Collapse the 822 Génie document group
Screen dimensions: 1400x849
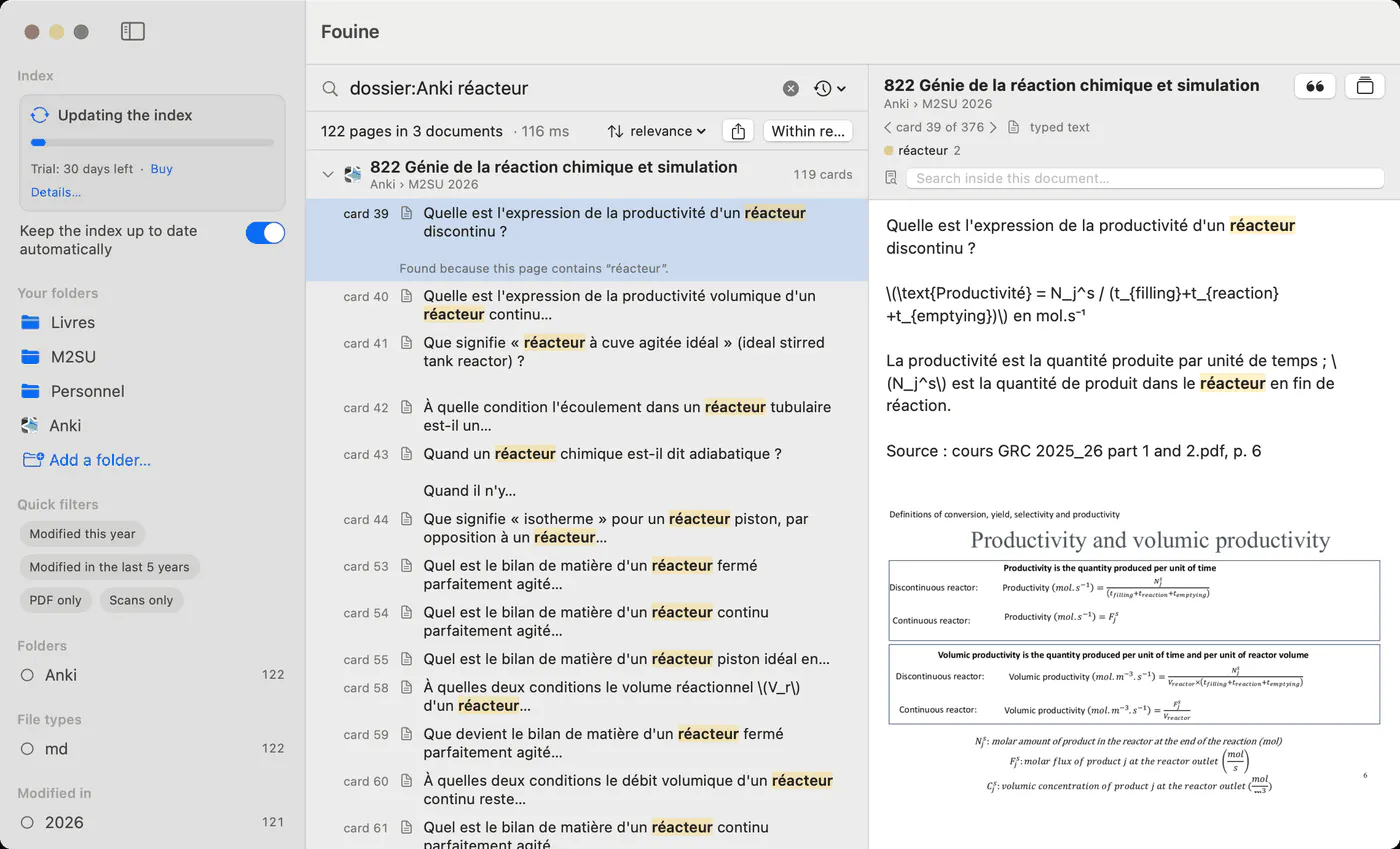point(327,174)
